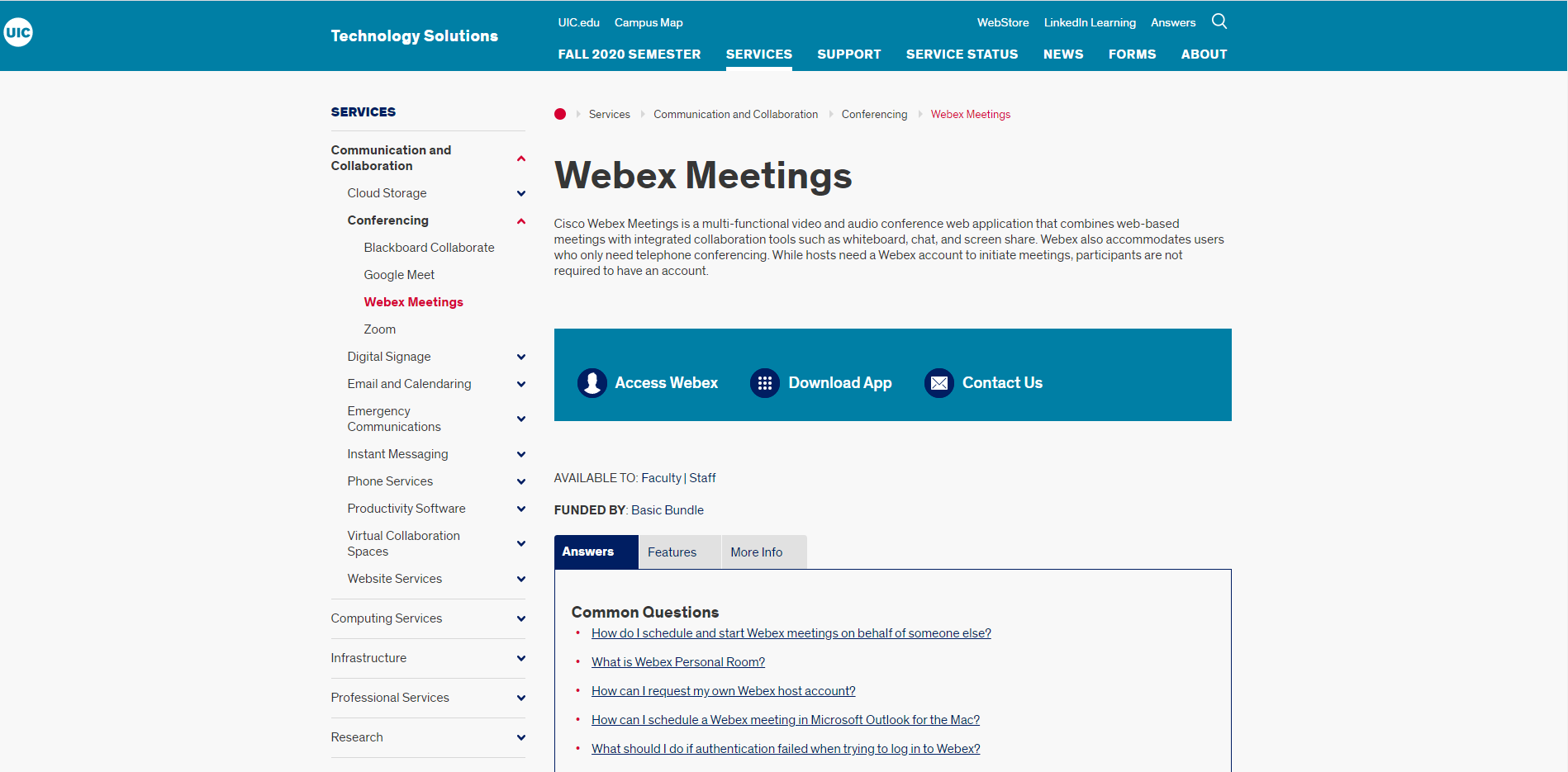Click Communication and Collaboration breadcrumb

coord(736,114)
